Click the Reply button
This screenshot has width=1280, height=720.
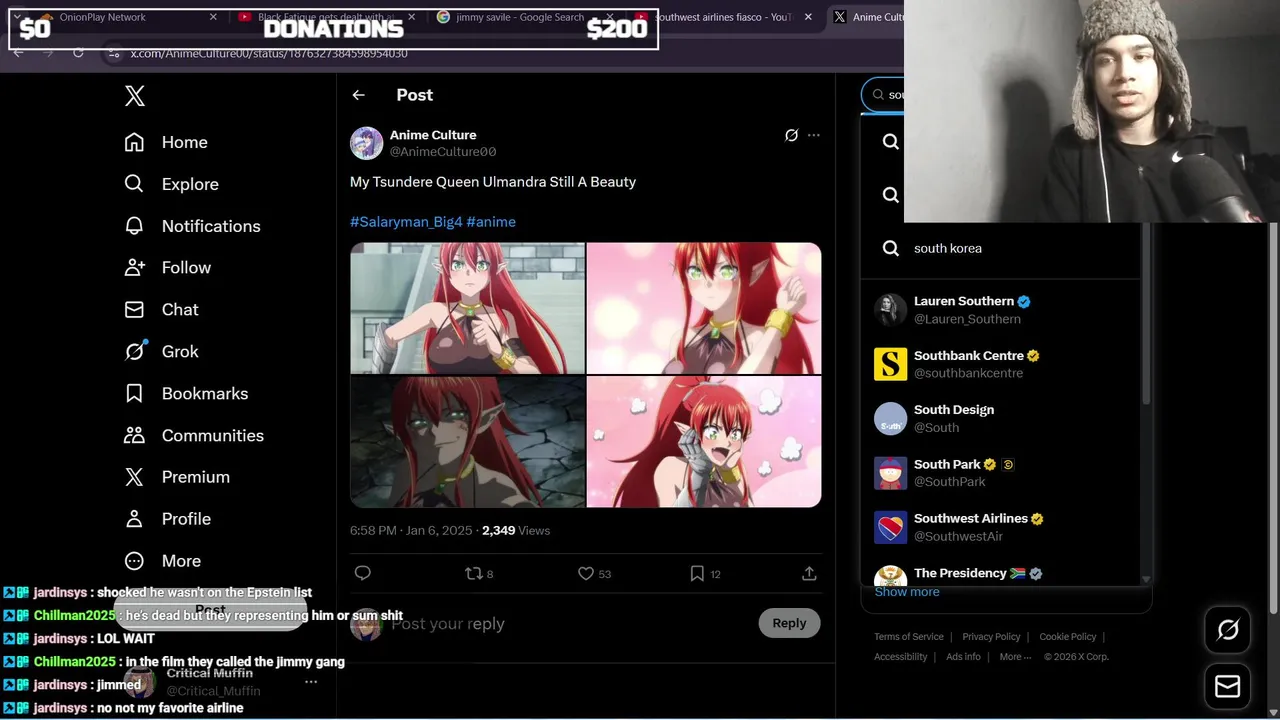point(789,623)
